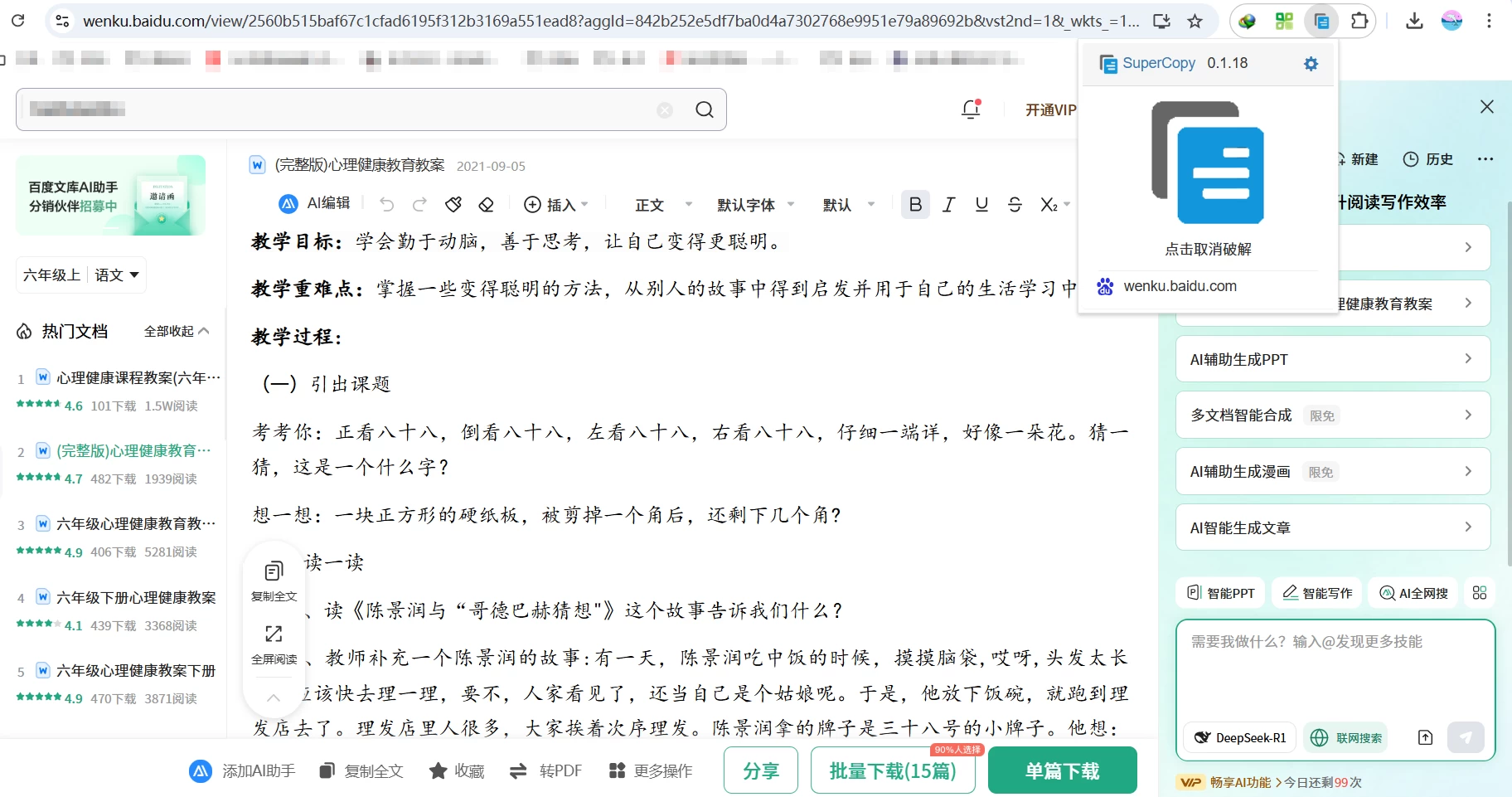Open the 语文 subject filter

pyautogui.click(x=115, y=275)
